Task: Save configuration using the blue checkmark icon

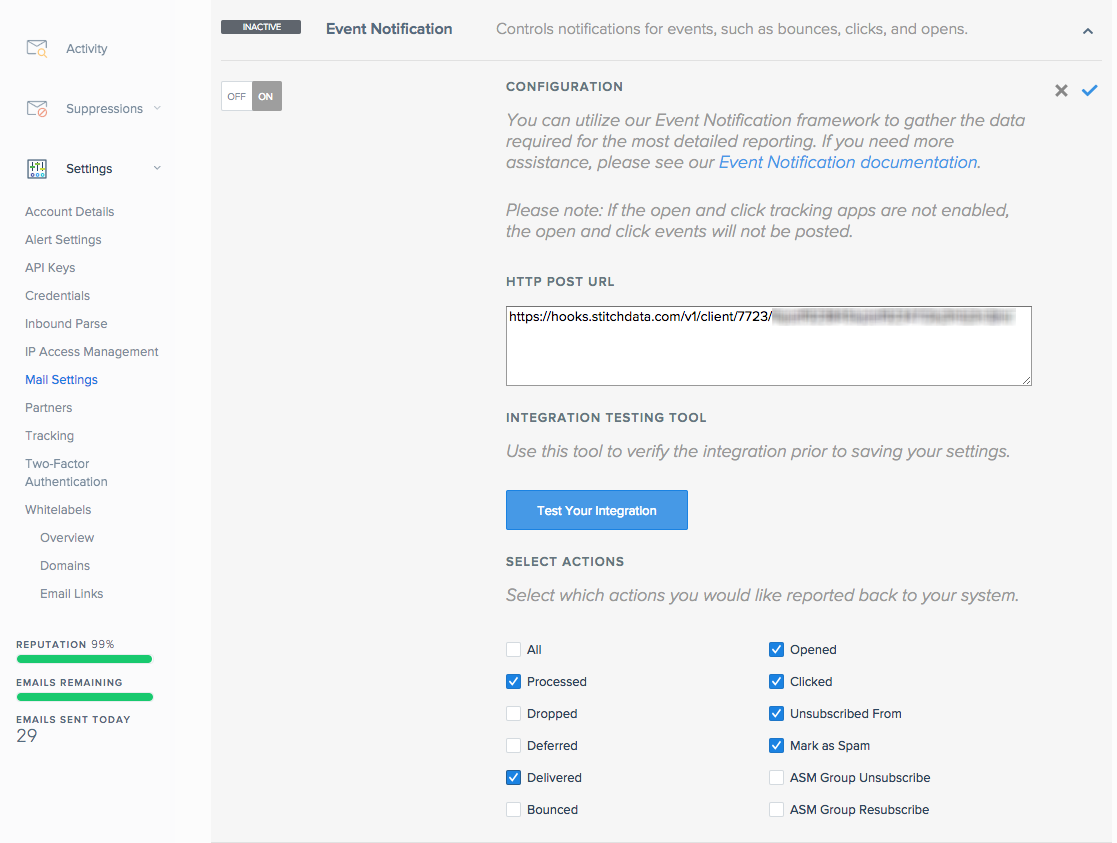Action: click(1090, 90)
